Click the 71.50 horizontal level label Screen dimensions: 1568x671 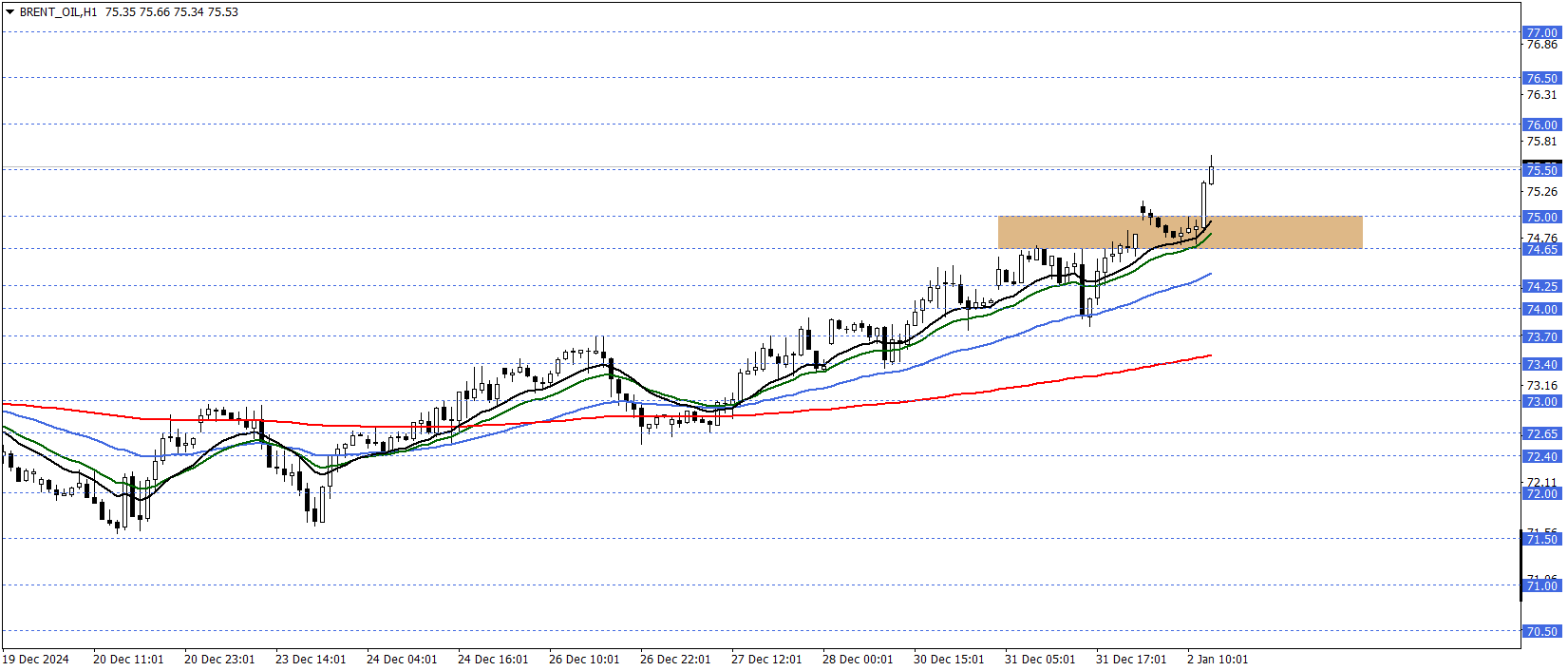1541,539
